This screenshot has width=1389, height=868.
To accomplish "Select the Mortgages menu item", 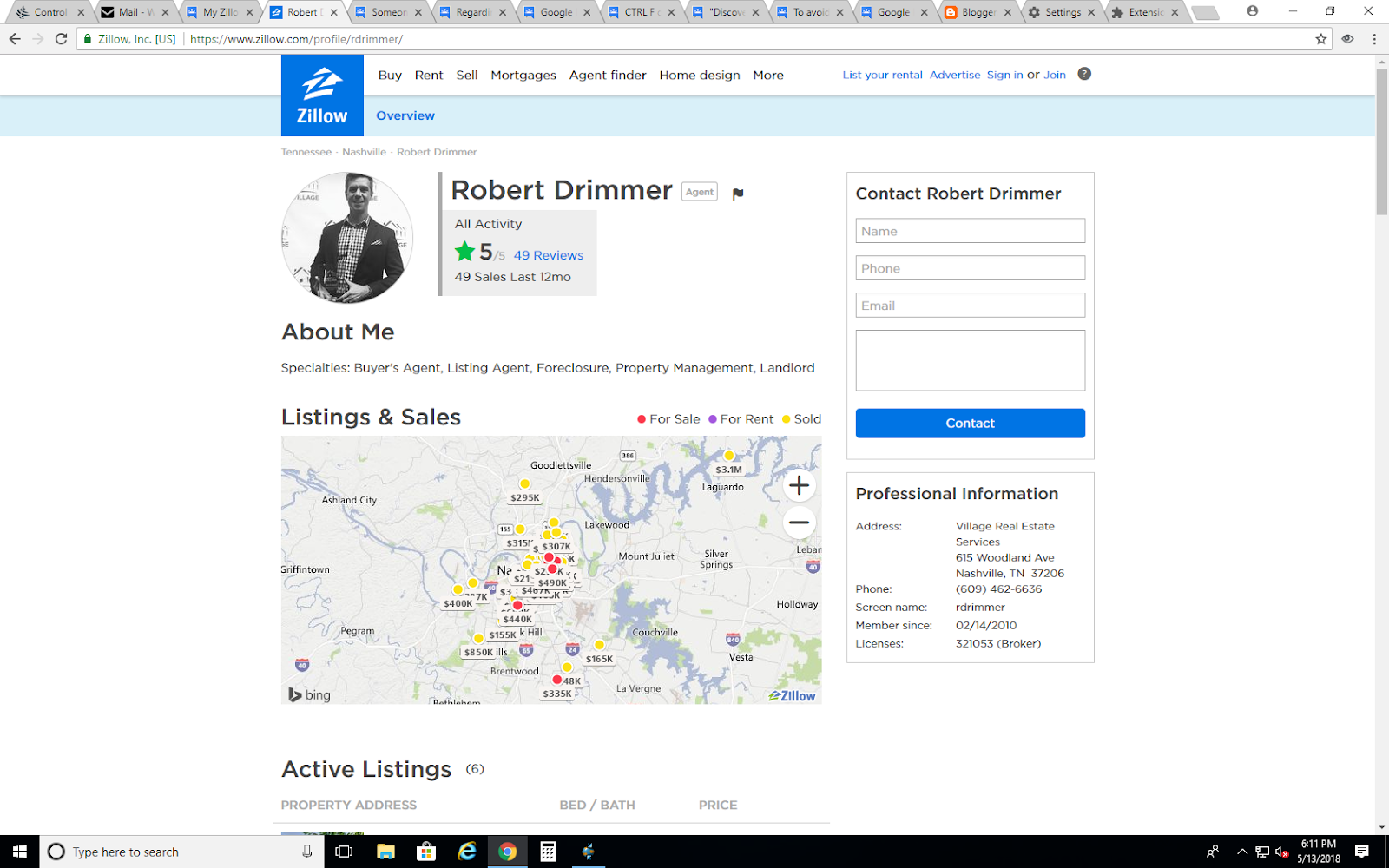I will [523, 75].
